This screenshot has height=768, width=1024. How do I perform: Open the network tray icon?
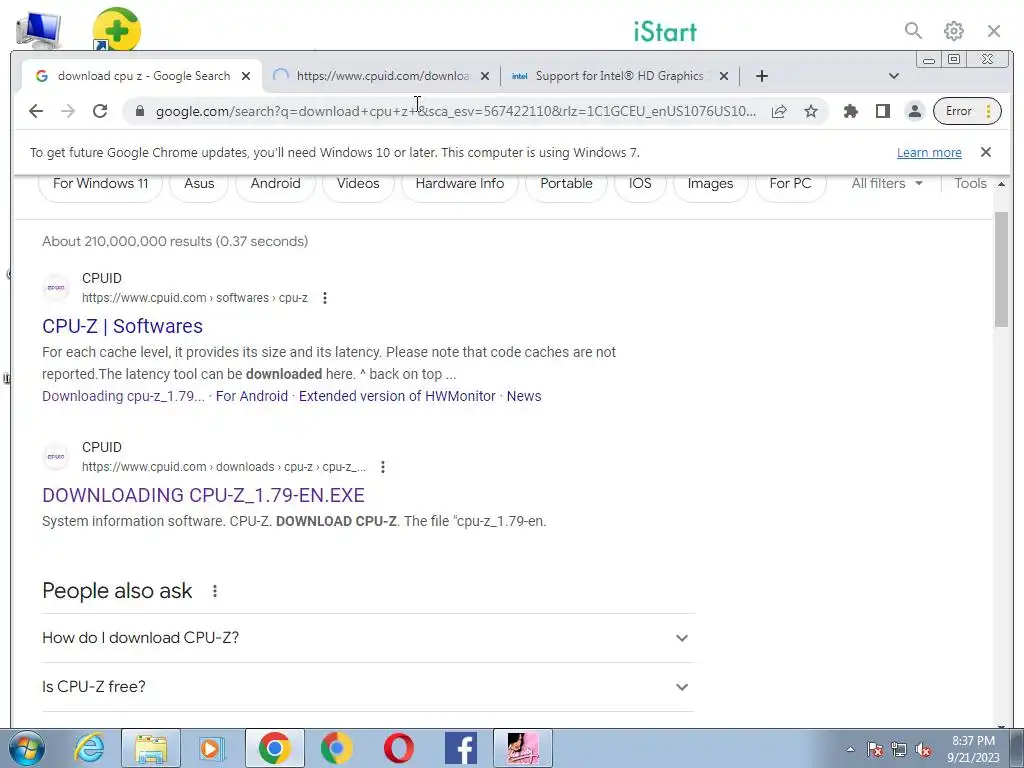point(899,750)
